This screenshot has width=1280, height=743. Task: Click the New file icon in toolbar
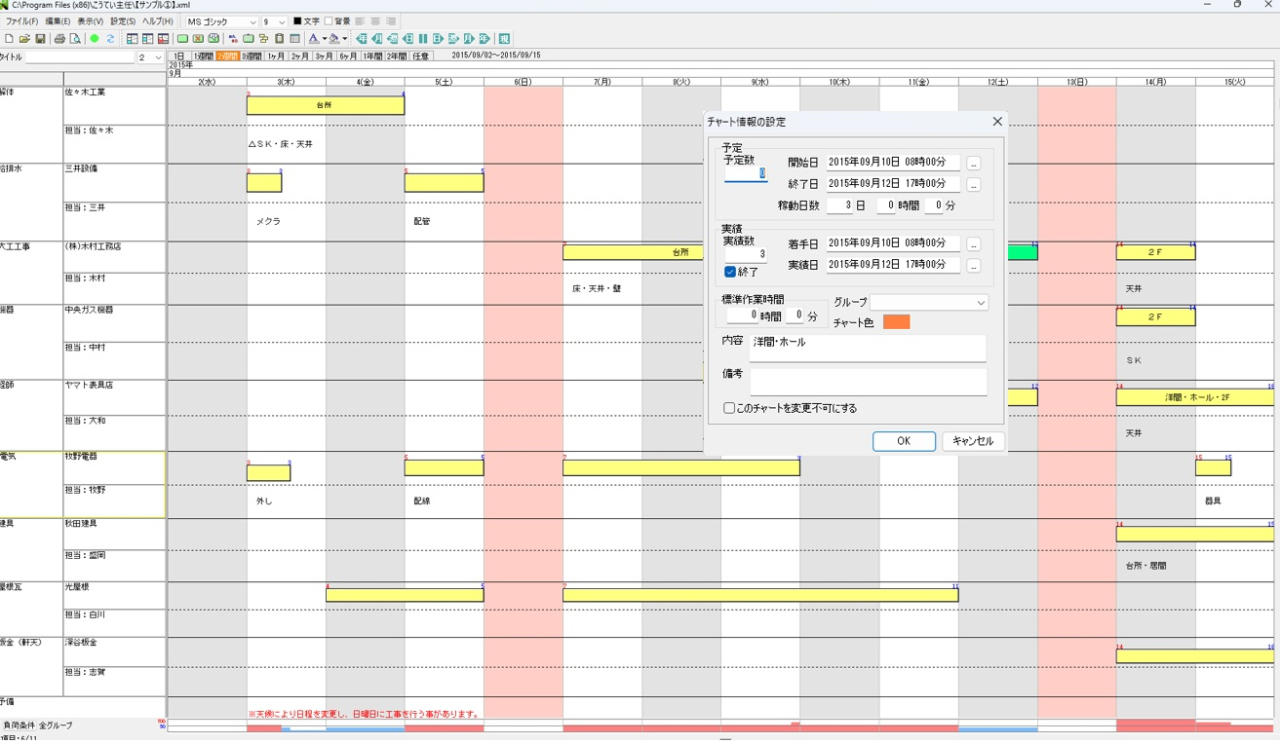click(x=9, y=39)
